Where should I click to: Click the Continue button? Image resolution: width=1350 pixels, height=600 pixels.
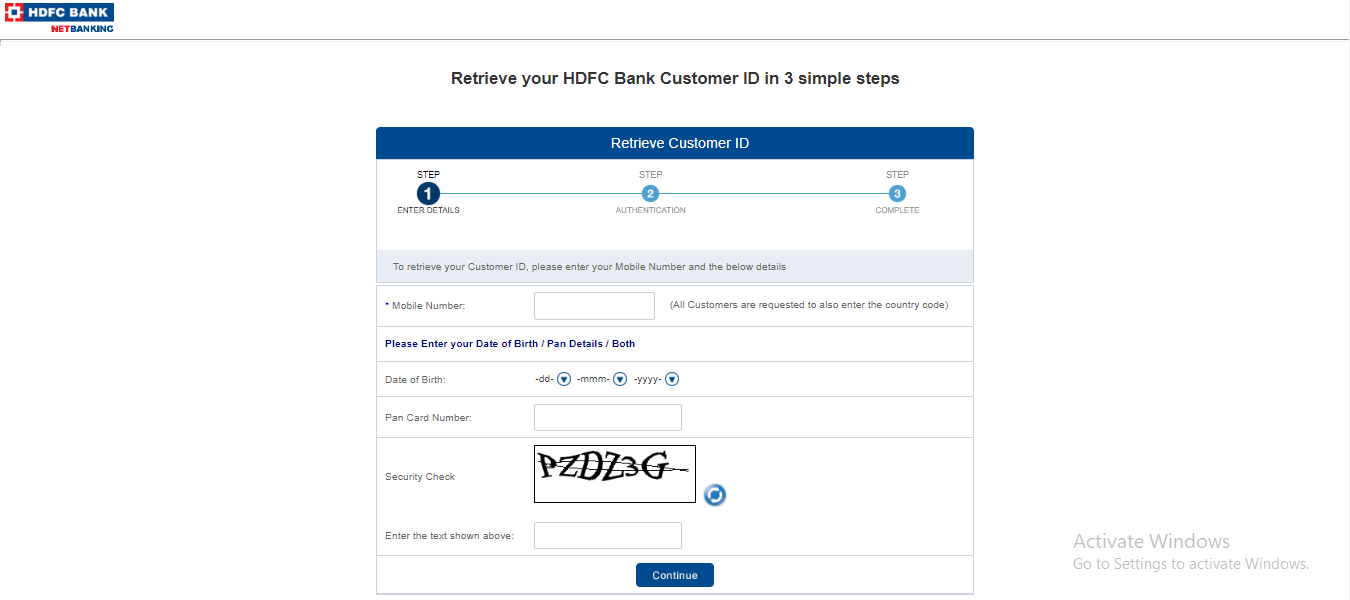pyautogui.click(x=674, y=574)
